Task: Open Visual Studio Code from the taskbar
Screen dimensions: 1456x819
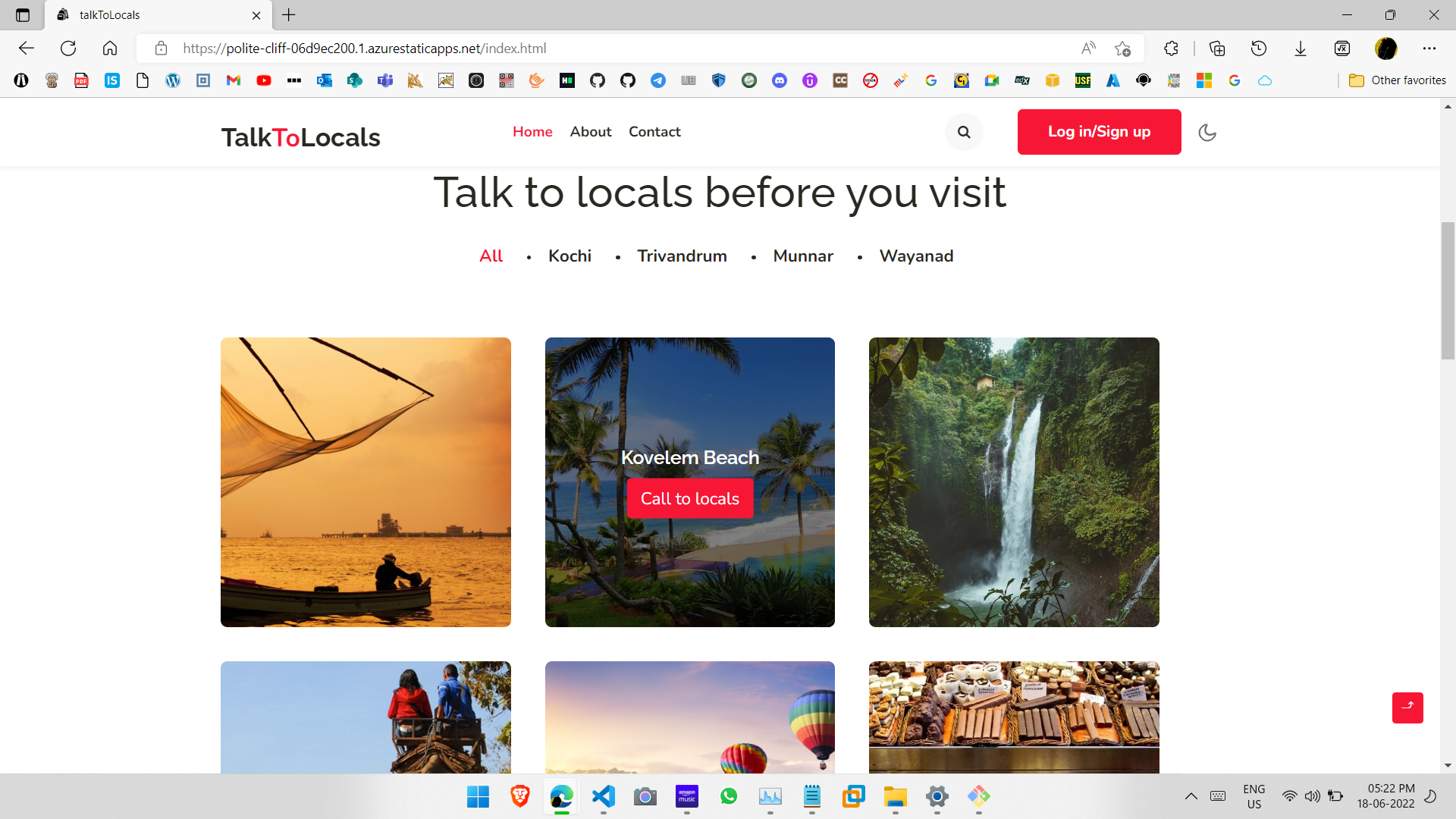Action: [x=604, y=796]
